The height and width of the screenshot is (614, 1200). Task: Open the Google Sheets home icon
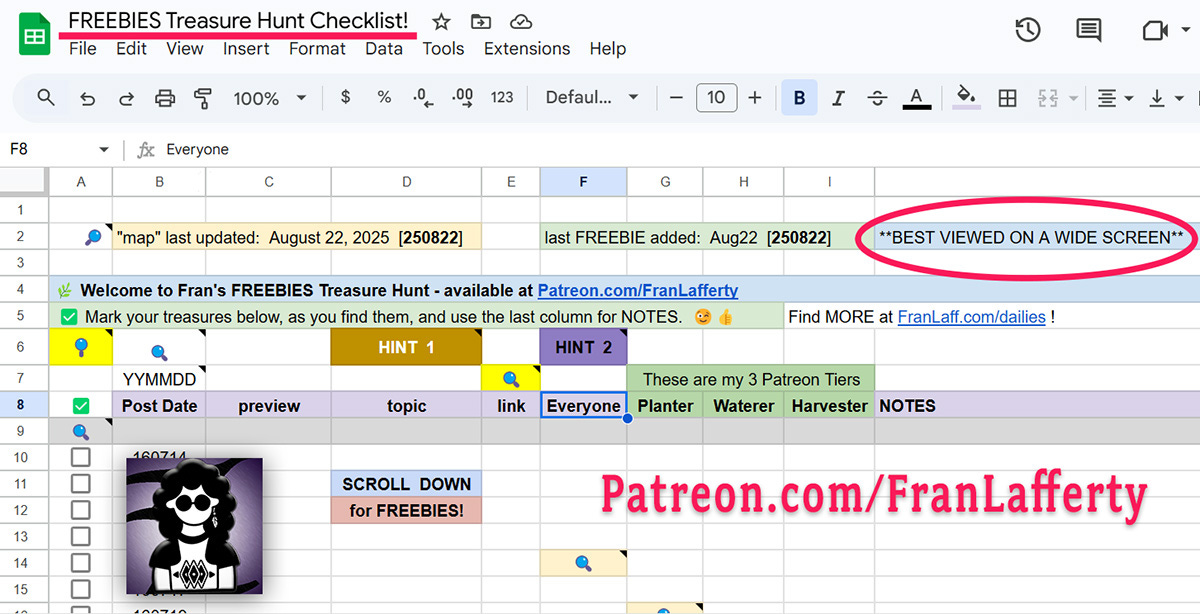pyautogui.click(x=36, y=35)
